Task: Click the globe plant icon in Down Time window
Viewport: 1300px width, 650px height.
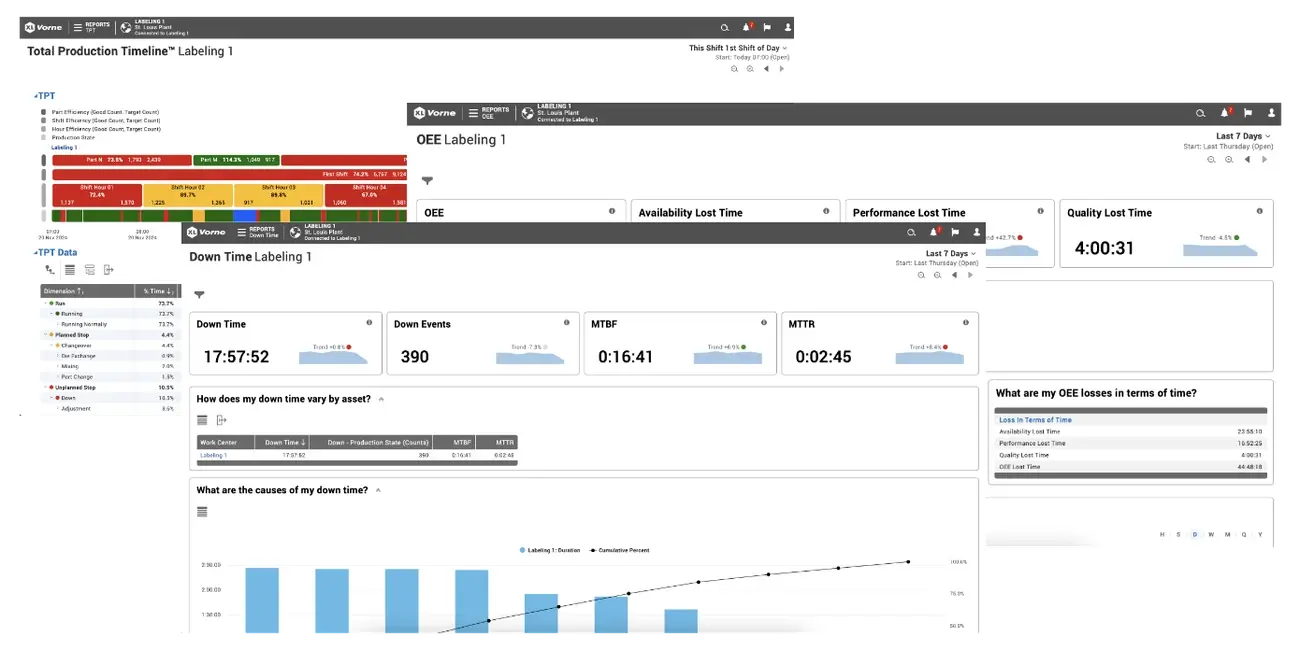Action: (x=295, y=232)
